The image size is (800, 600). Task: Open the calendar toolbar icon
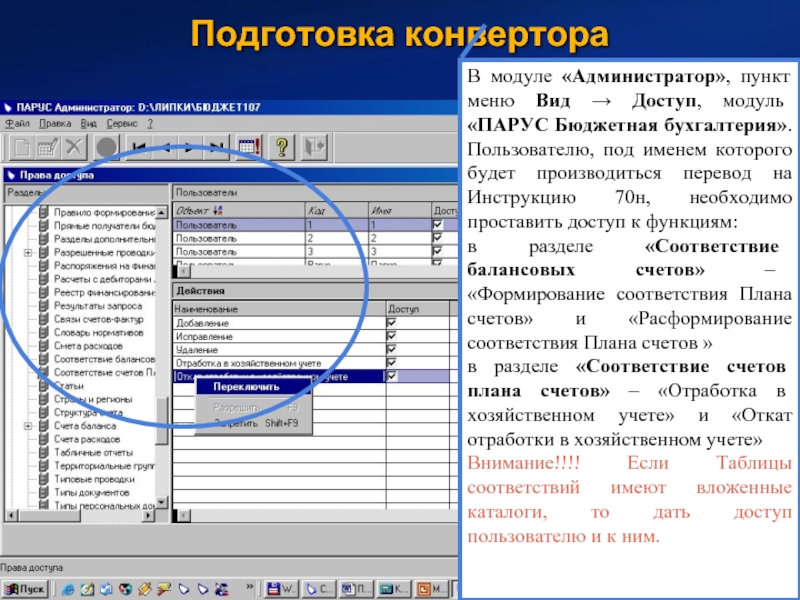click(249, 147)
